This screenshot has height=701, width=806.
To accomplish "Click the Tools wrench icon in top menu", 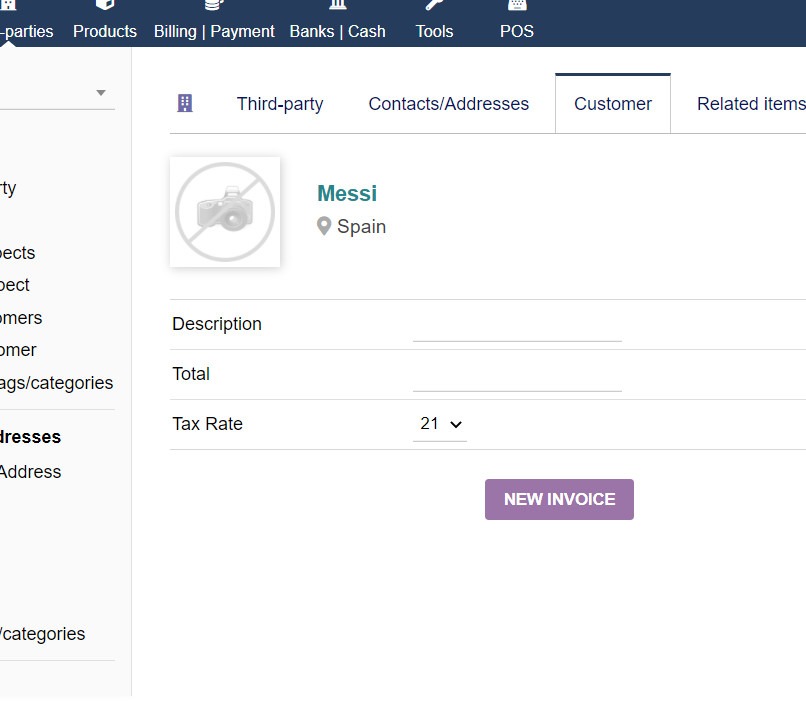I will click(434, 6).
